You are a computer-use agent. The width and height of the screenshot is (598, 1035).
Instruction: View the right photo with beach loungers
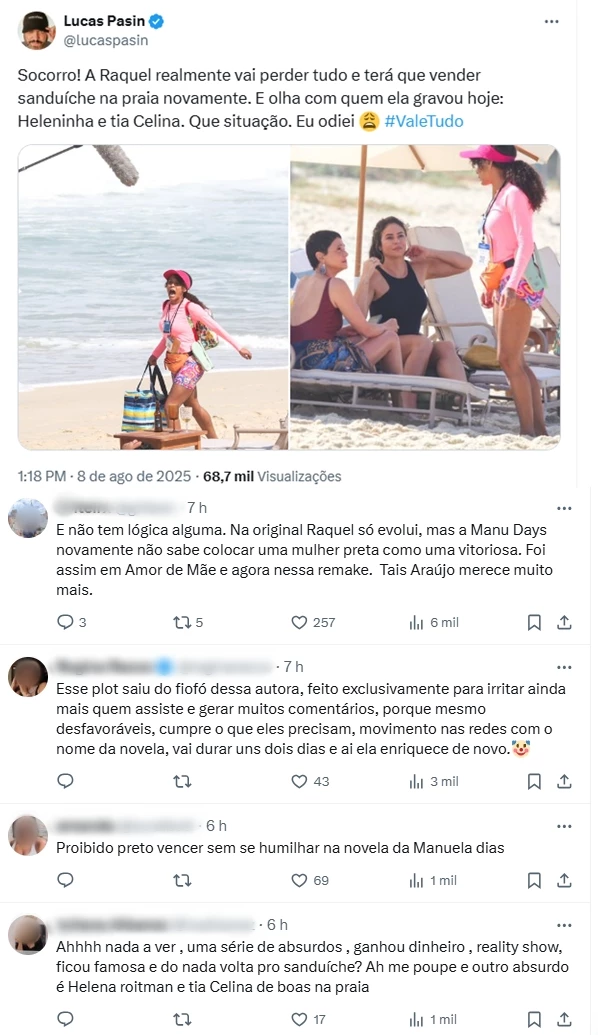click(x=425, y=297)
